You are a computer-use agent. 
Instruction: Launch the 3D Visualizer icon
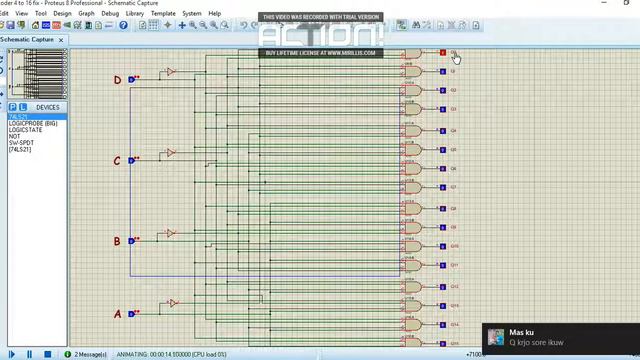67,25
